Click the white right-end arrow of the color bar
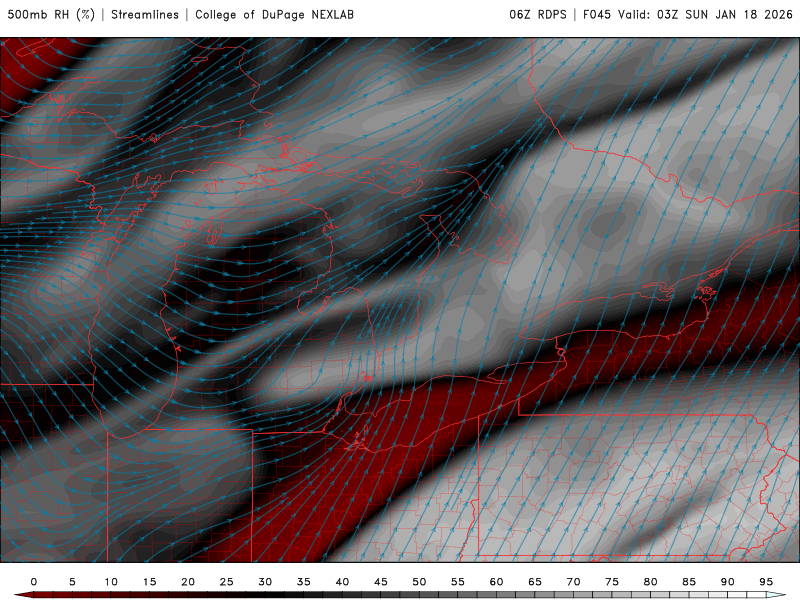 (x=777, y=595)
